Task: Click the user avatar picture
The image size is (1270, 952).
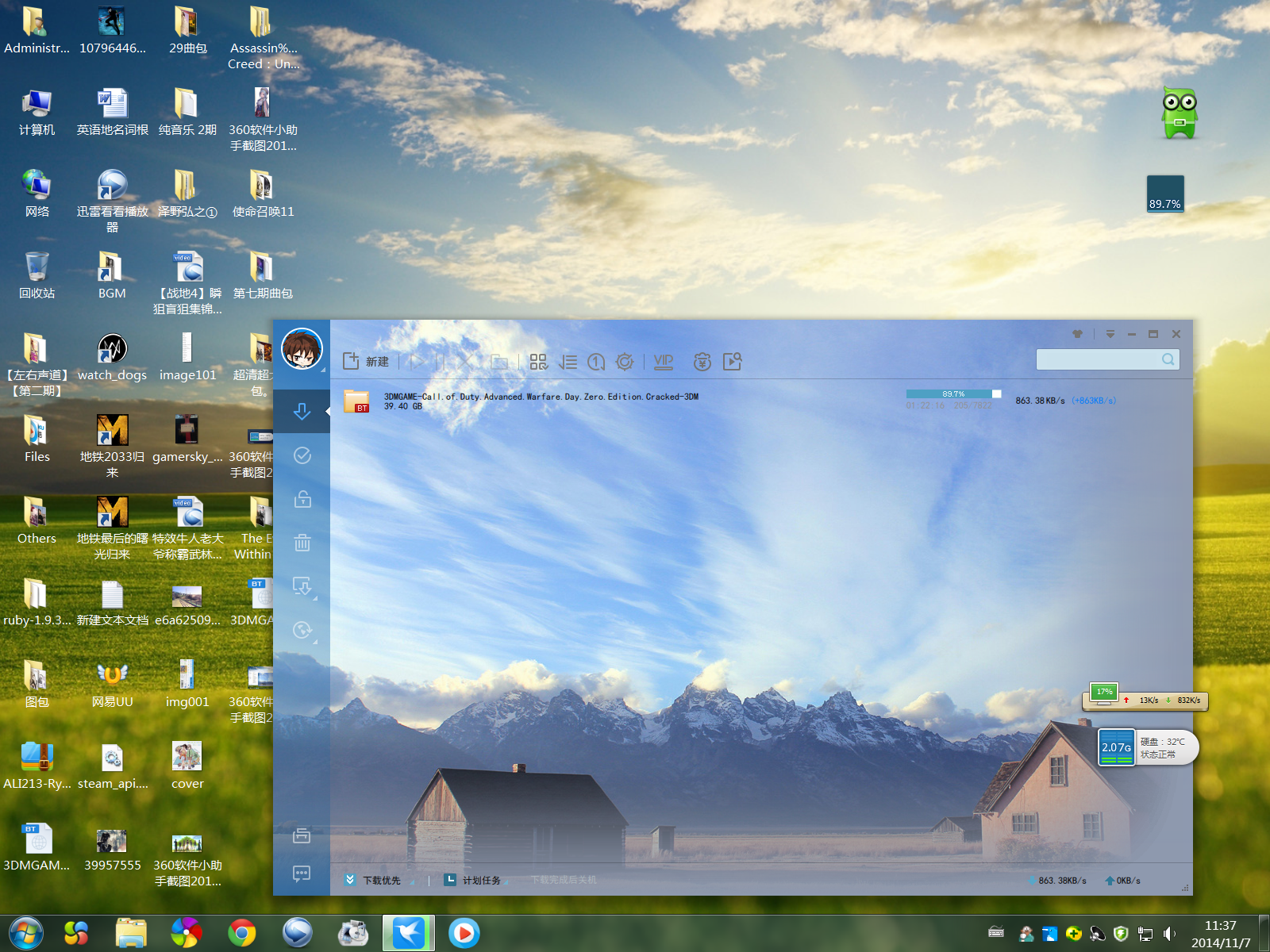Action: click(x=302, y=349)
